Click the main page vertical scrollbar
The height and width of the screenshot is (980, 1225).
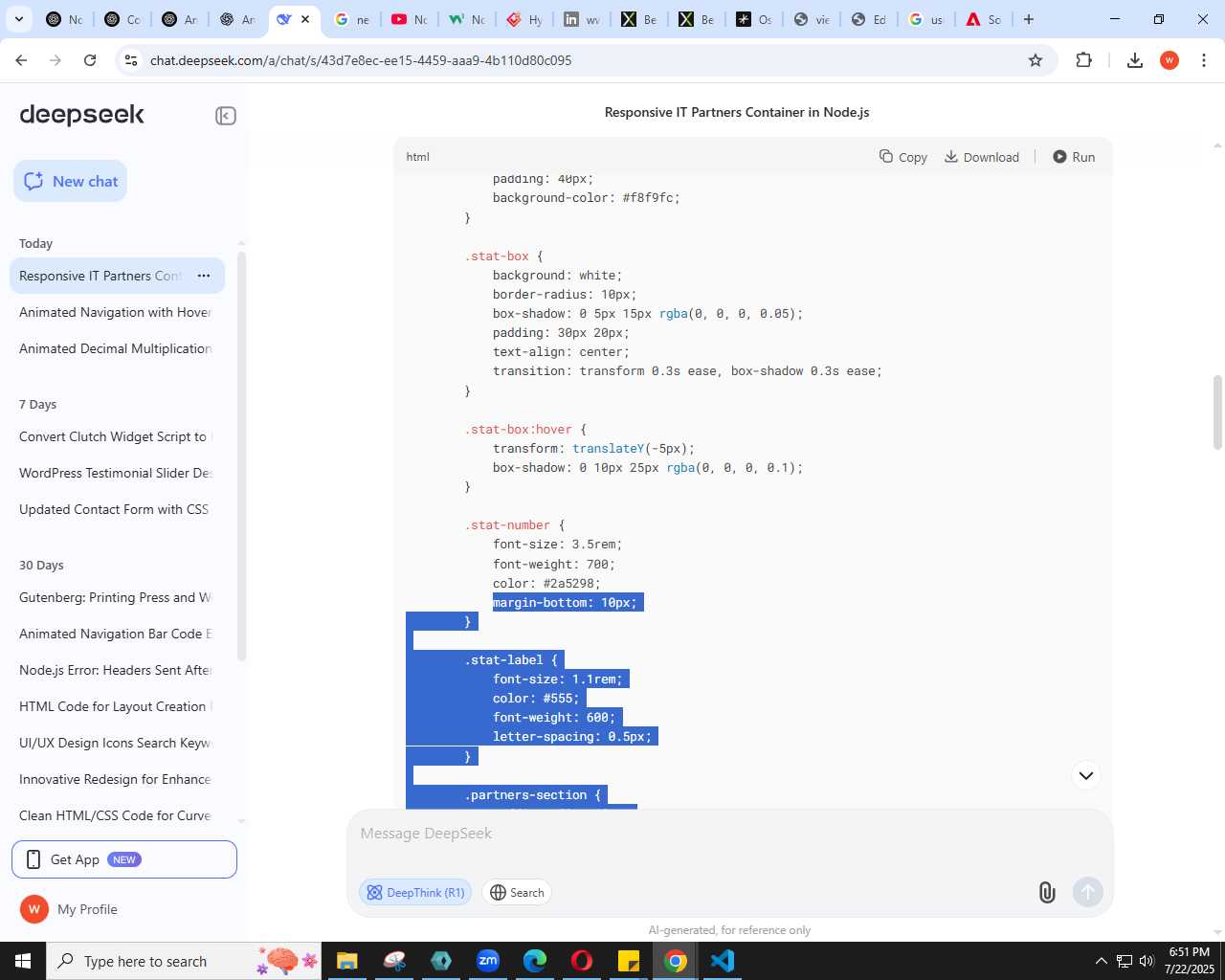pos(1217,412)
